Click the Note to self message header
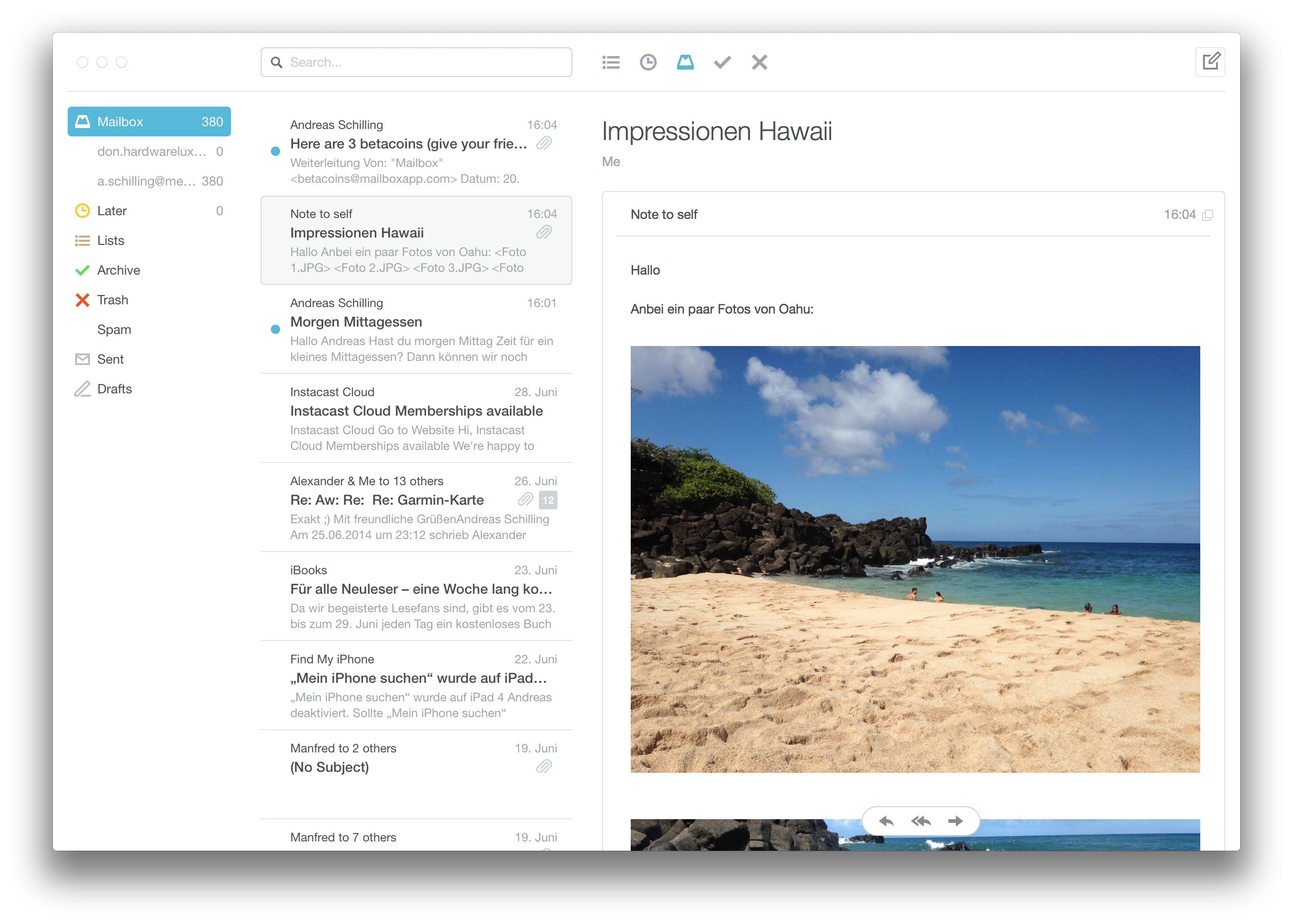This screenshot has width=1293, height=924. pos(913,214)
